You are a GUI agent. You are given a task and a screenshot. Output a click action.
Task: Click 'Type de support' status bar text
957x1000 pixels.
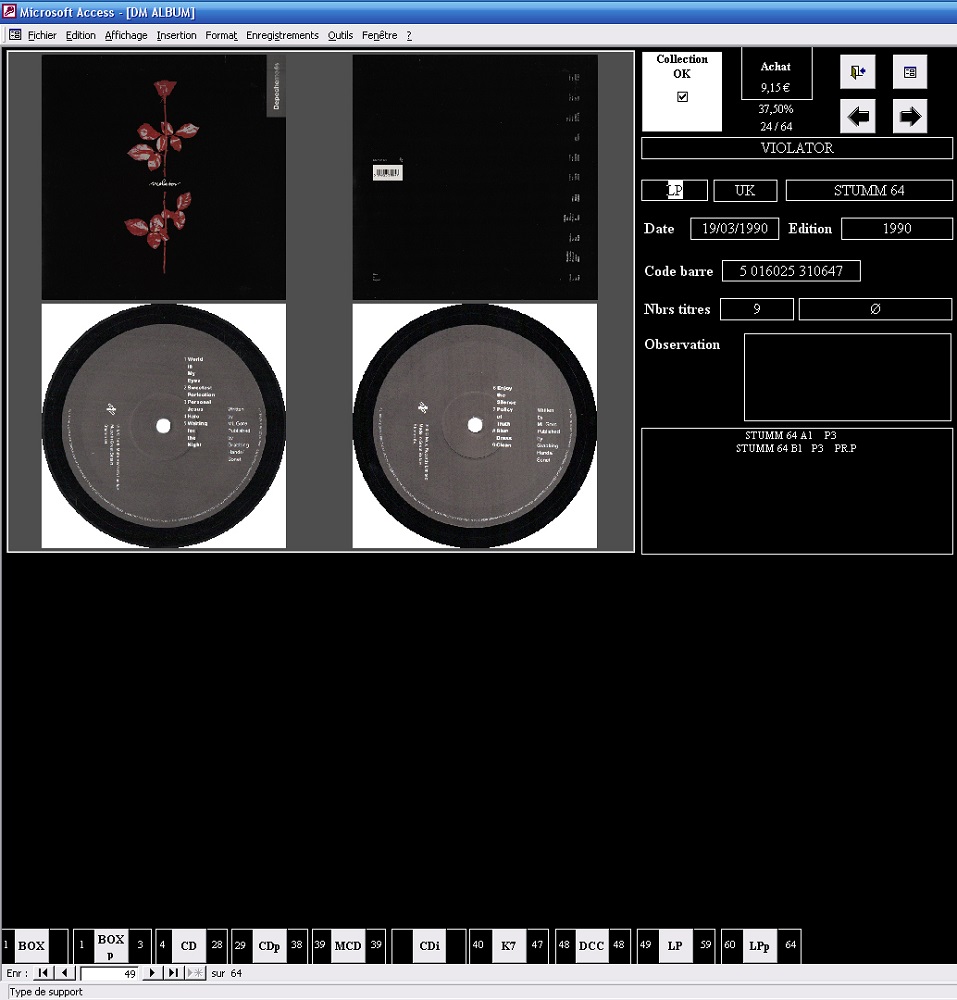[x=46, y=992]
